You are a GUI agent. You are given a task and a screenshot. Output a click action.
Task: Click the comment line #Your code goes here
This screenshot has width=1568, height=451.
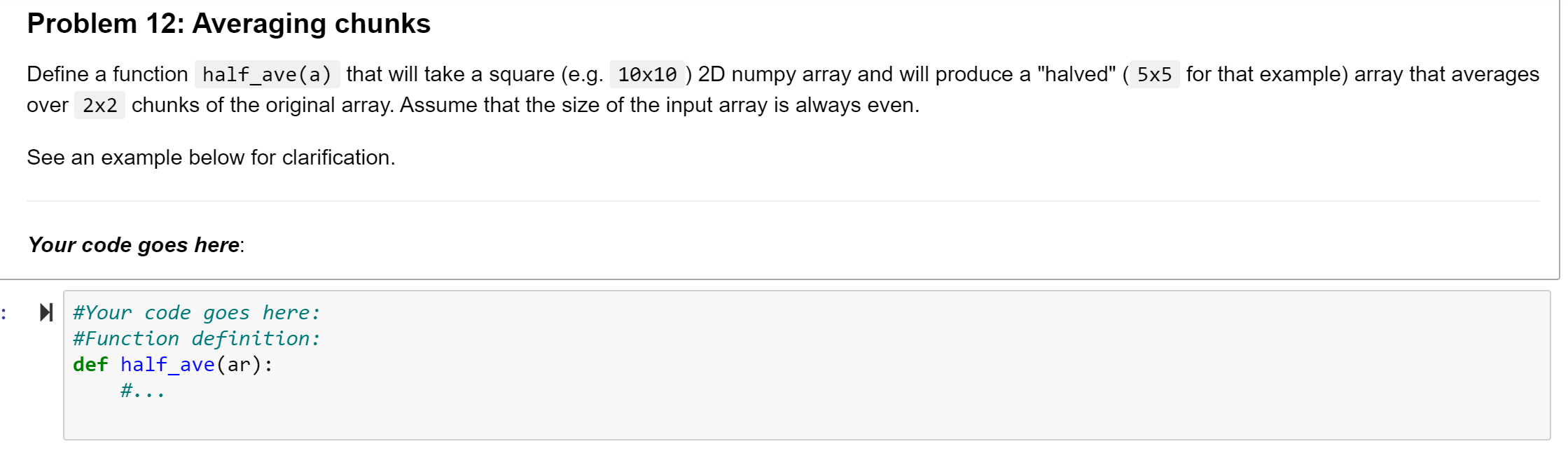point(196,312)
